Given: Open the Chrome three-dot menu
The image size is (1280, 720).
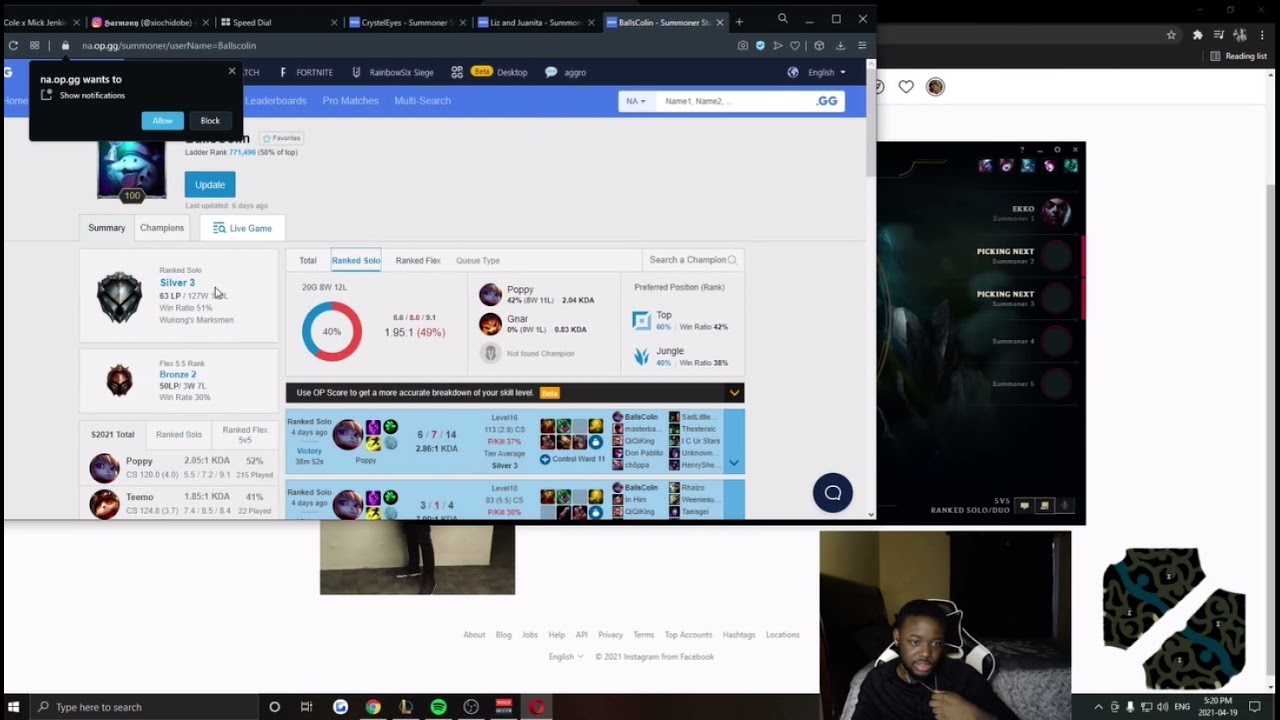Looking at the screenshot, I should [x=1263, y=35].
